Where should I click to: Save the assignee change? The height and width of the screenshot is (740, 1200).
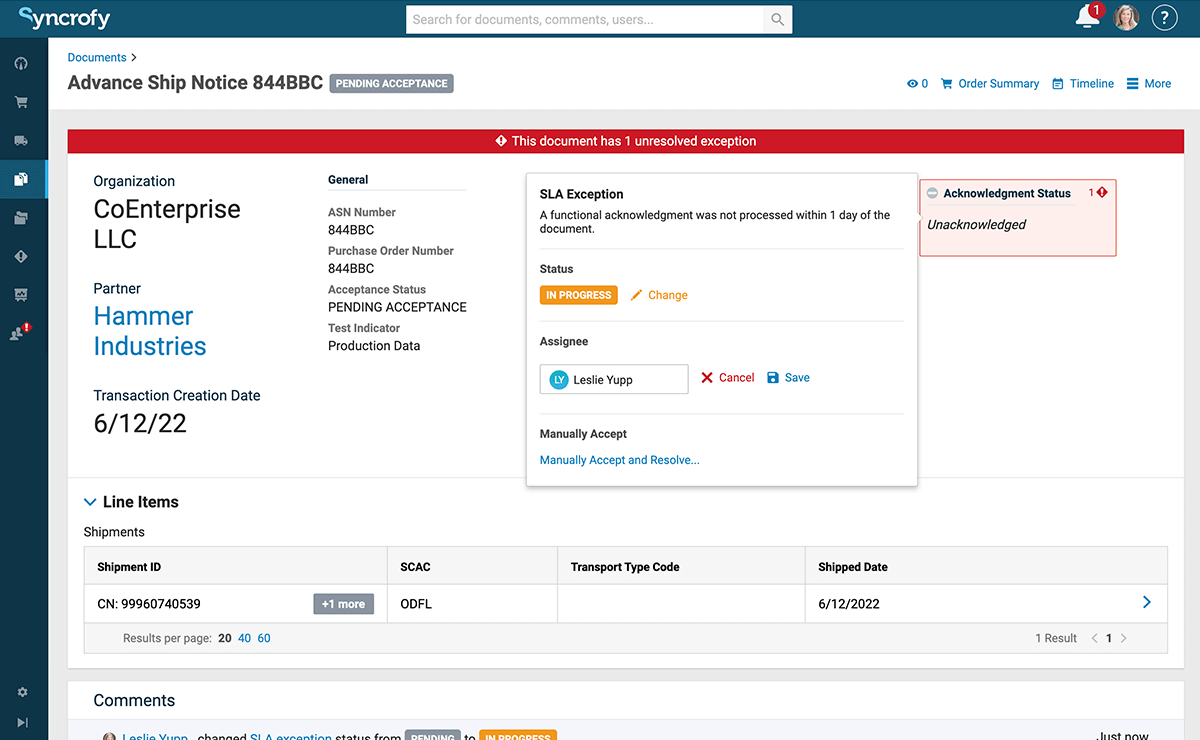pos(788,378)
